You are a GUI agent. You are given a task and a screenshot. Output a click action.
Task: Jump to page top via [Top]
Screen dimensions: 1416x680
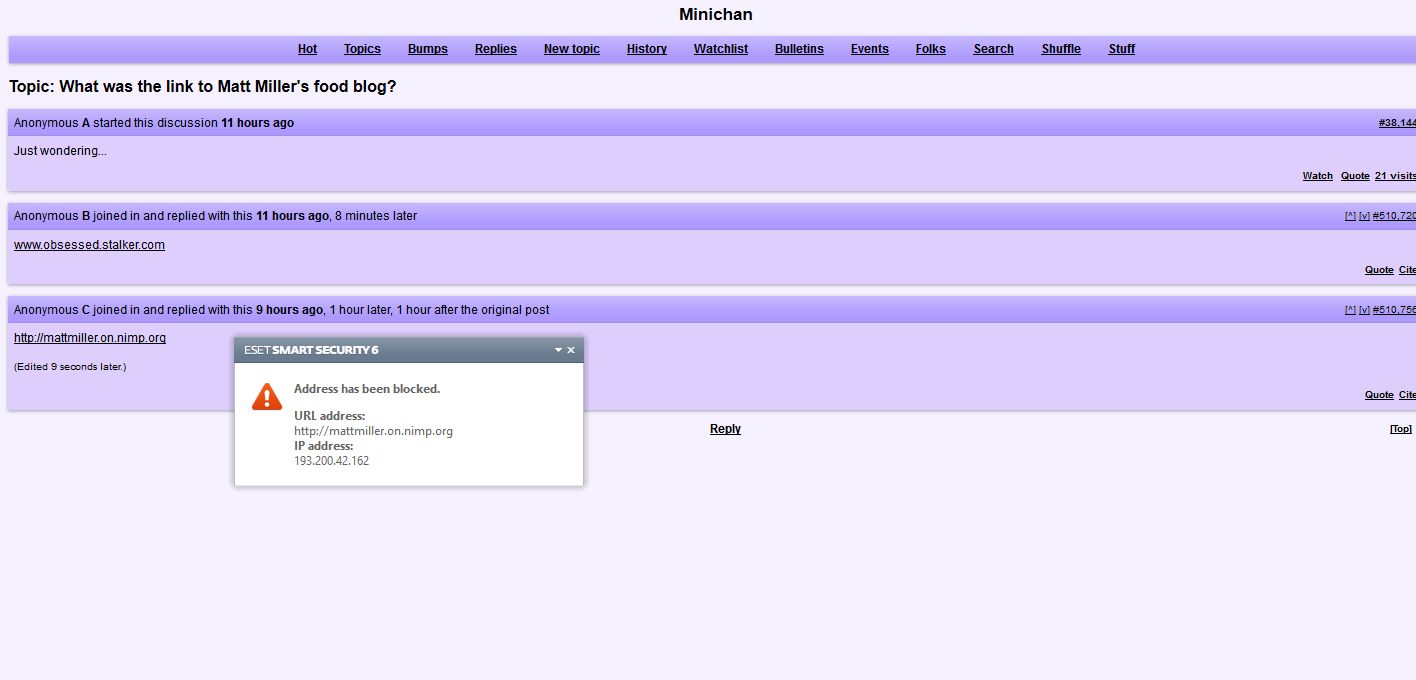pos(1401,429)
